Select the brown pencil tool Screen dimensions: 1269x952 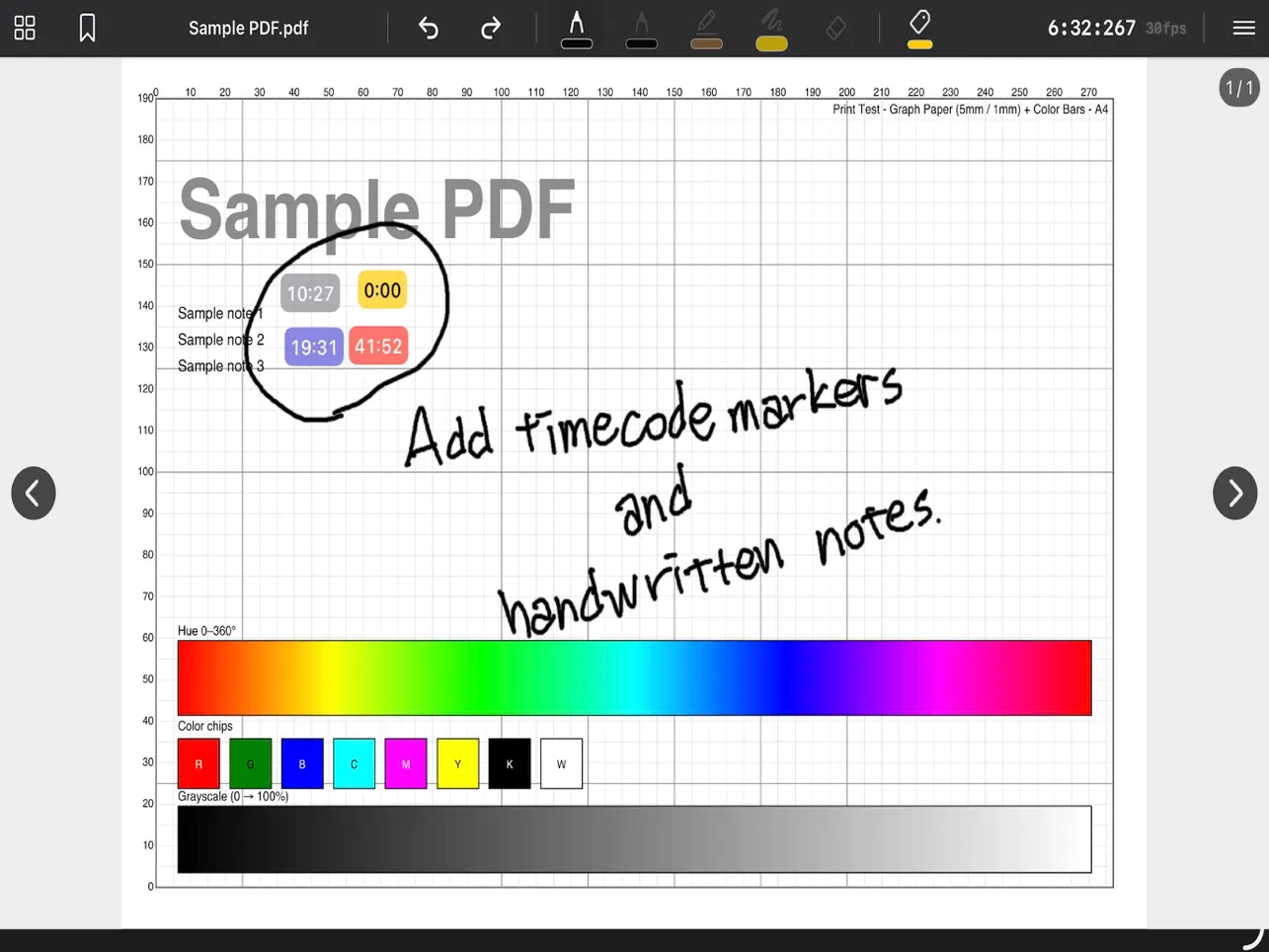click(x=706, y=29)
